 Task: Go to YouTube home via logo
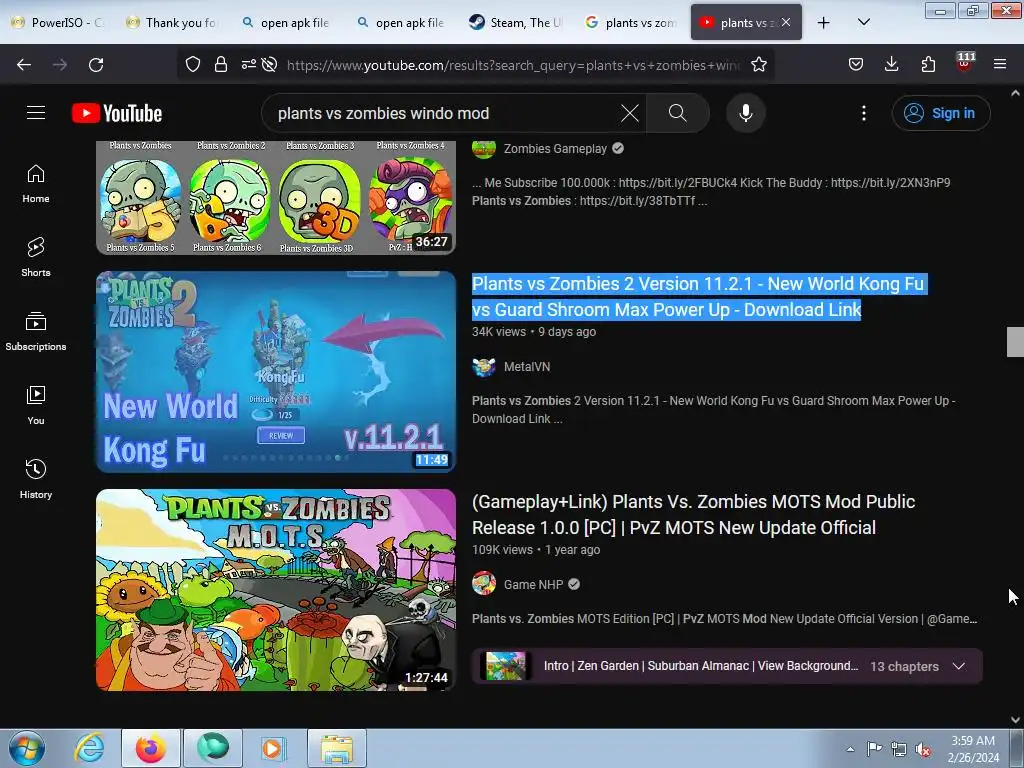[117, 113]
